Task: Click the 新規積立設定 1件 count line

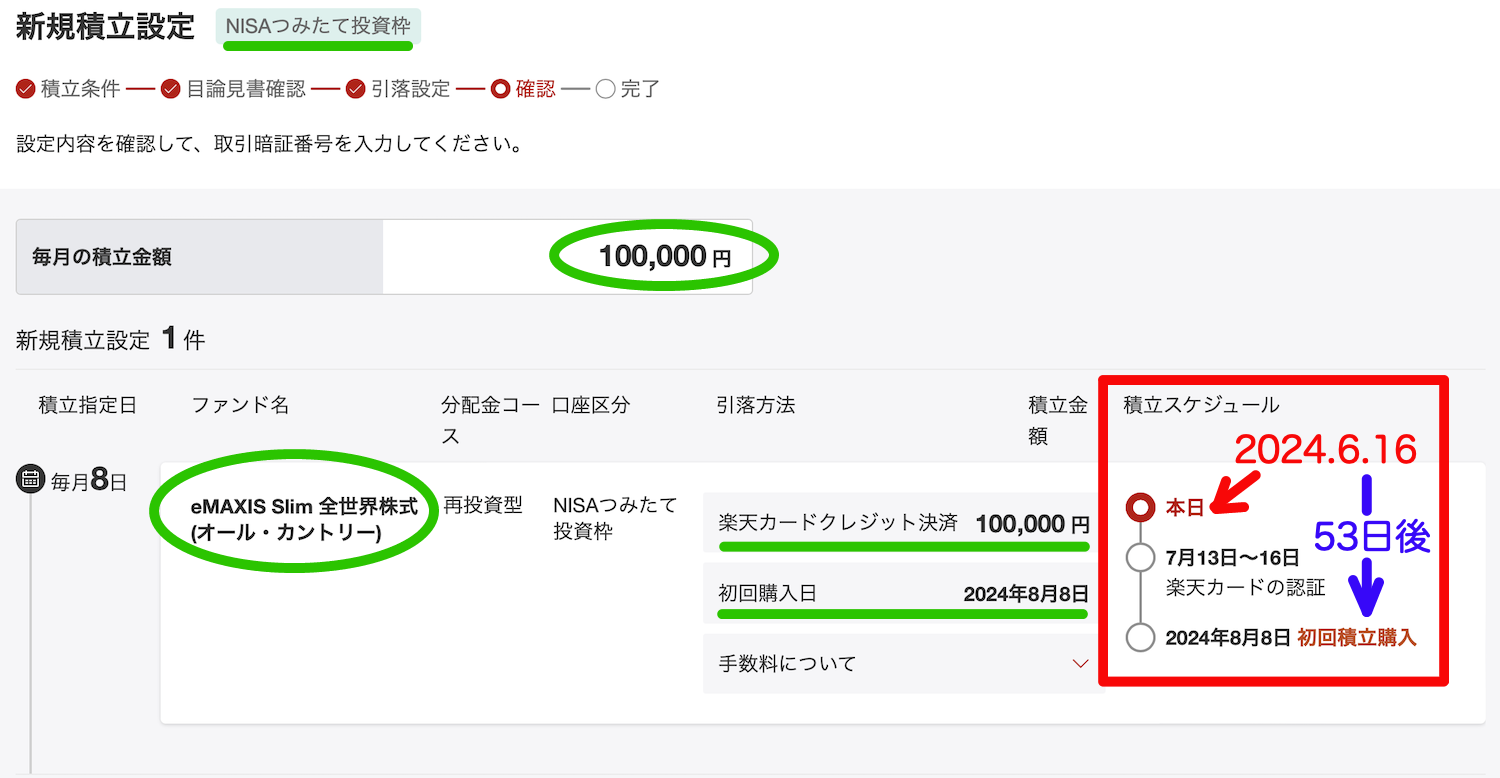Action: point(110,340)
